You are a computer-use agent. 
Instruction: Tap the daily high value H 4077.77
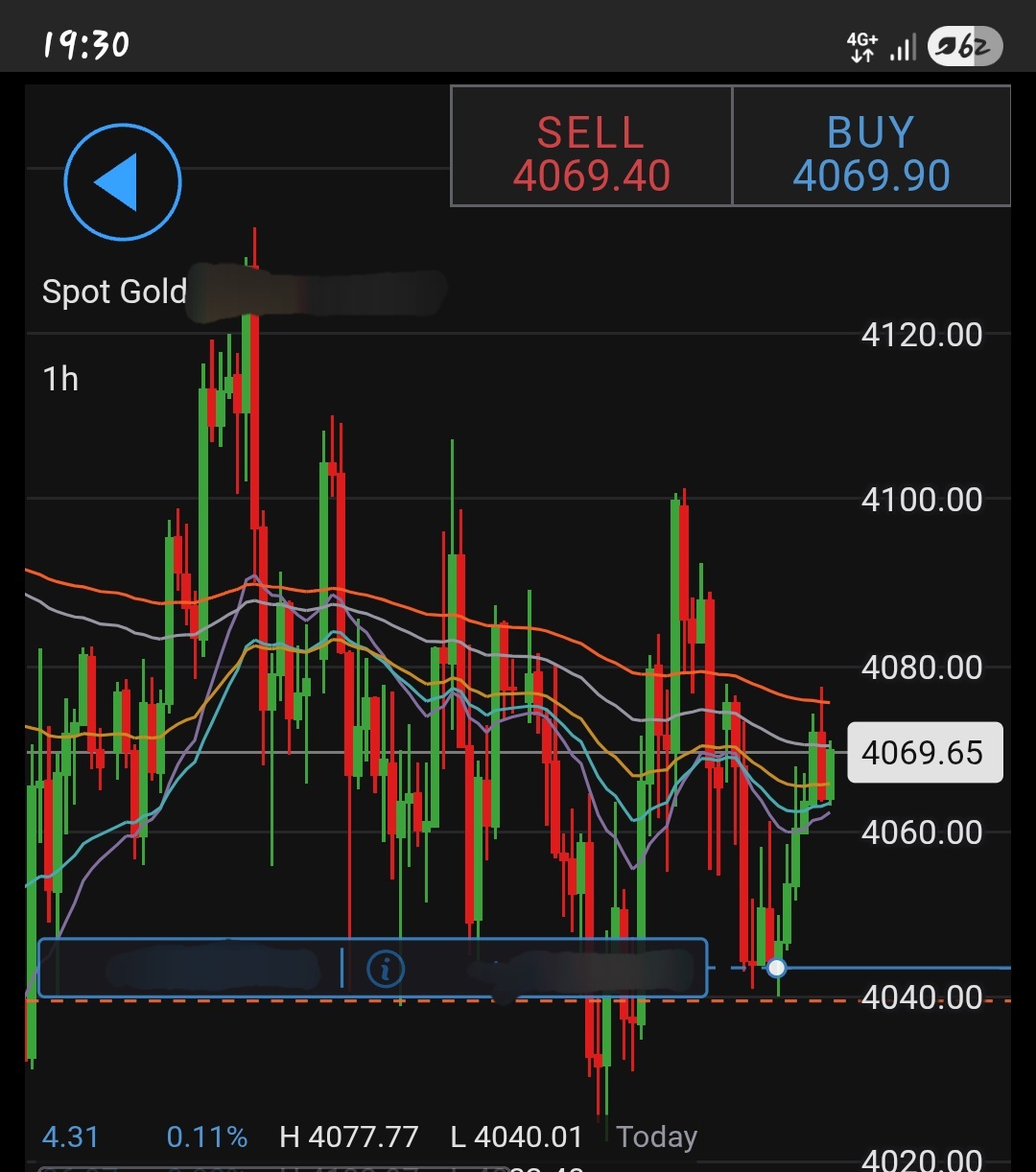click(350, 1136)
